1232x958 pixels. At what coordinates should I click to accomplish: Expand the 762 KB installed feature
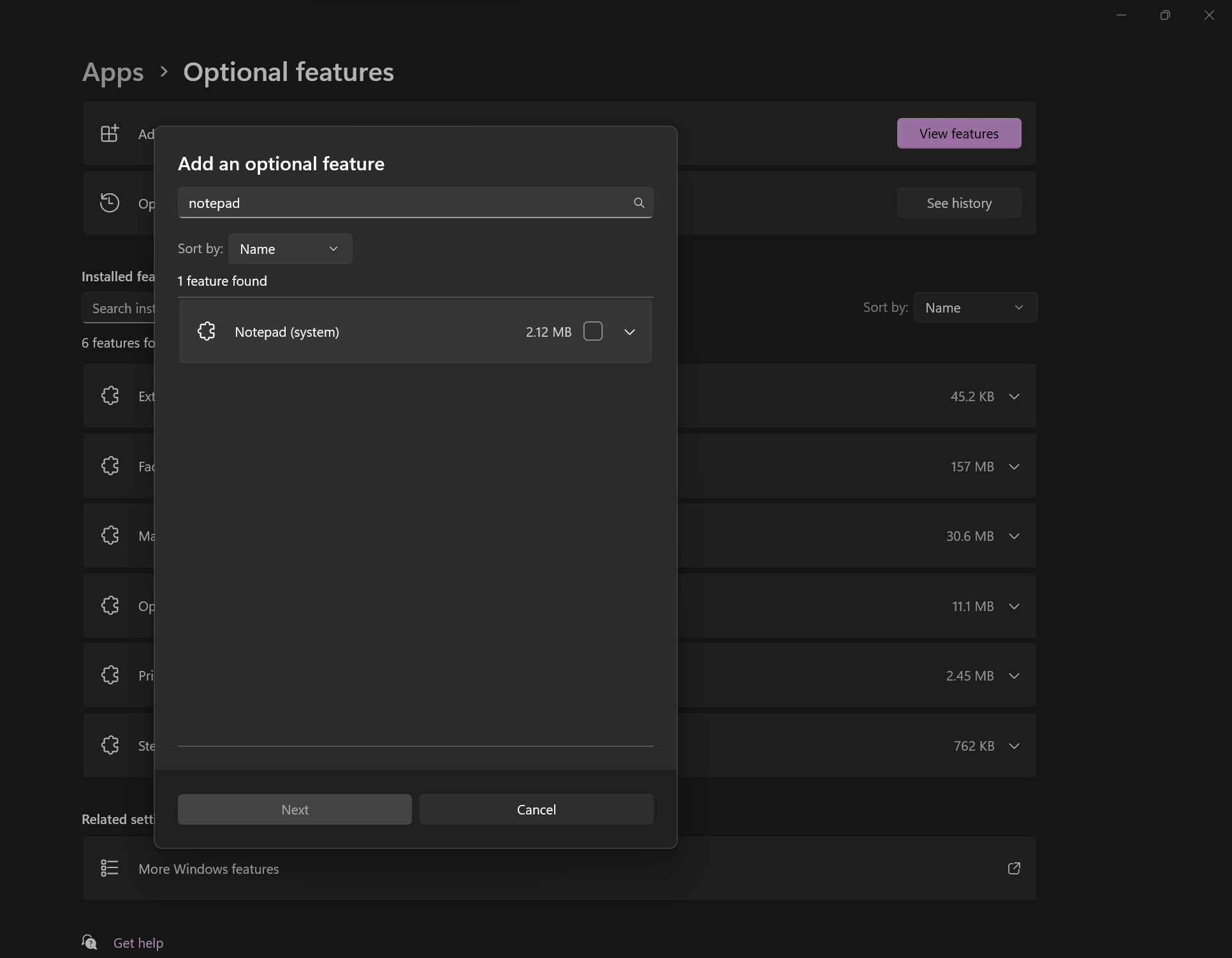[1013, 746]
